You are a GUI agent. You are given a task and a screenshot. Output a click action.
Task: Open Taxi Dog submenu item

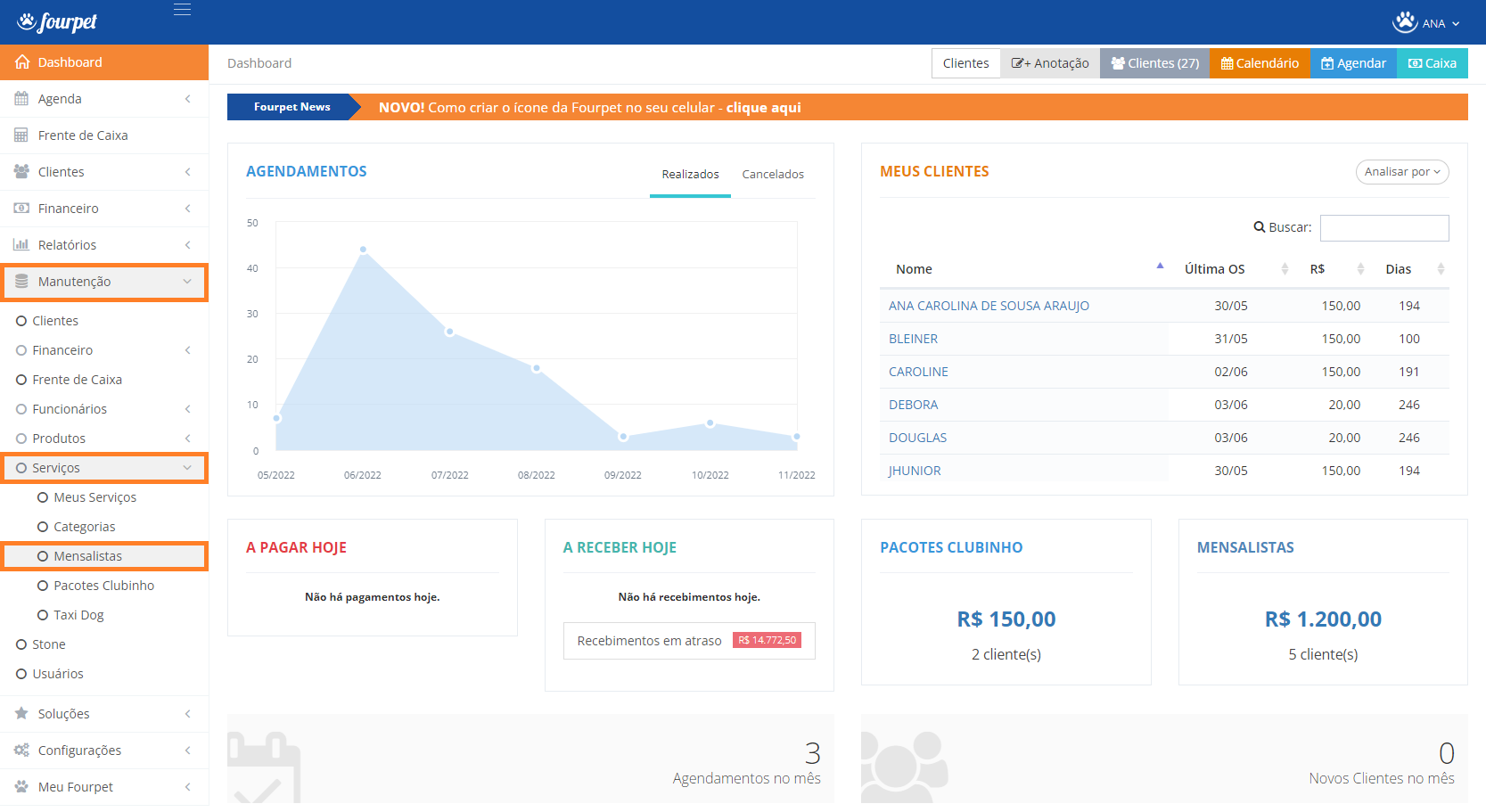point(70,615)
